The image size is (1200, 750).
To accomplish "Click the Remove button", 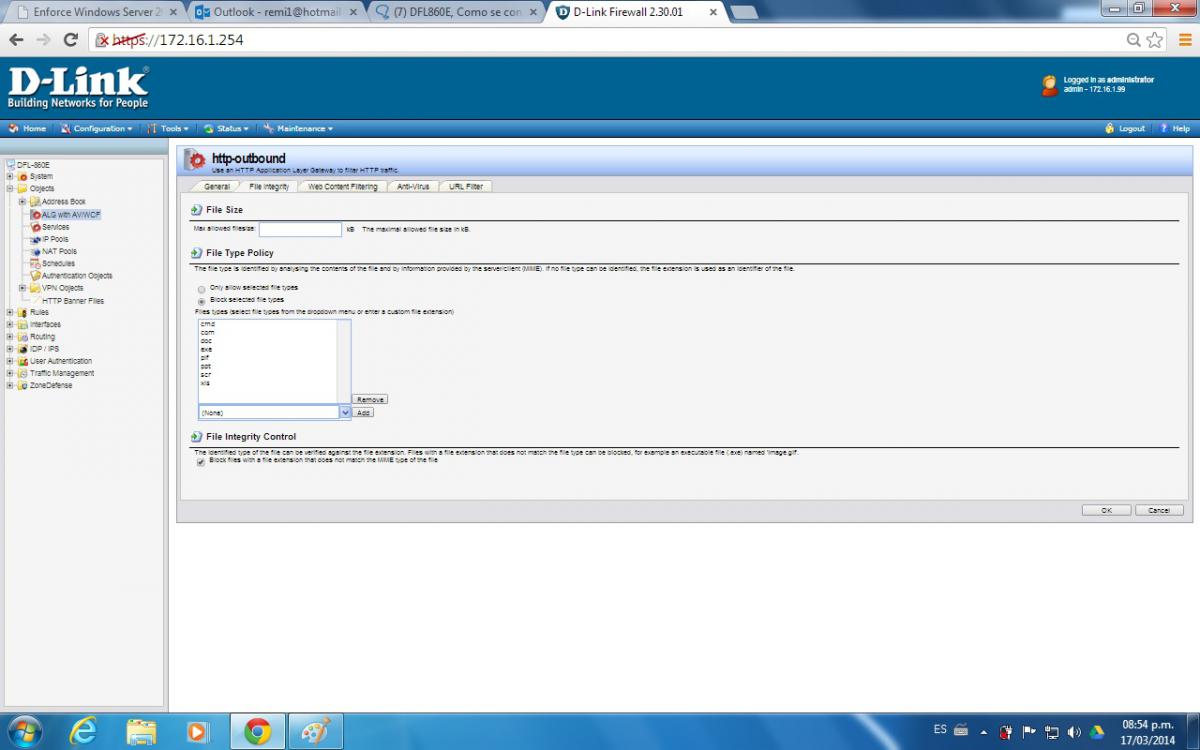I will pyautogui.click(x=370, y=400).
